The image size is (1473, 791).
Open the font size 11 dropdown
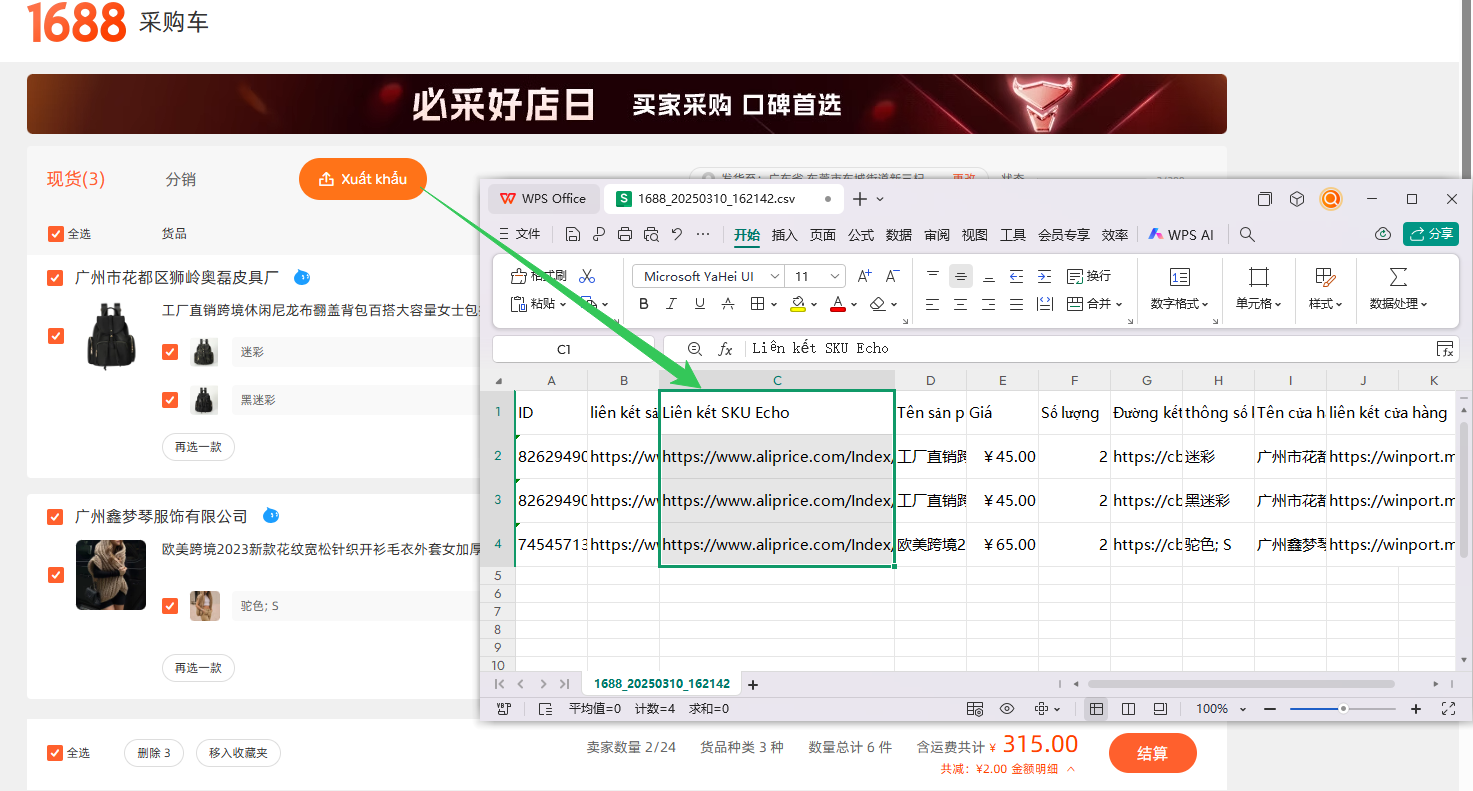835,276
